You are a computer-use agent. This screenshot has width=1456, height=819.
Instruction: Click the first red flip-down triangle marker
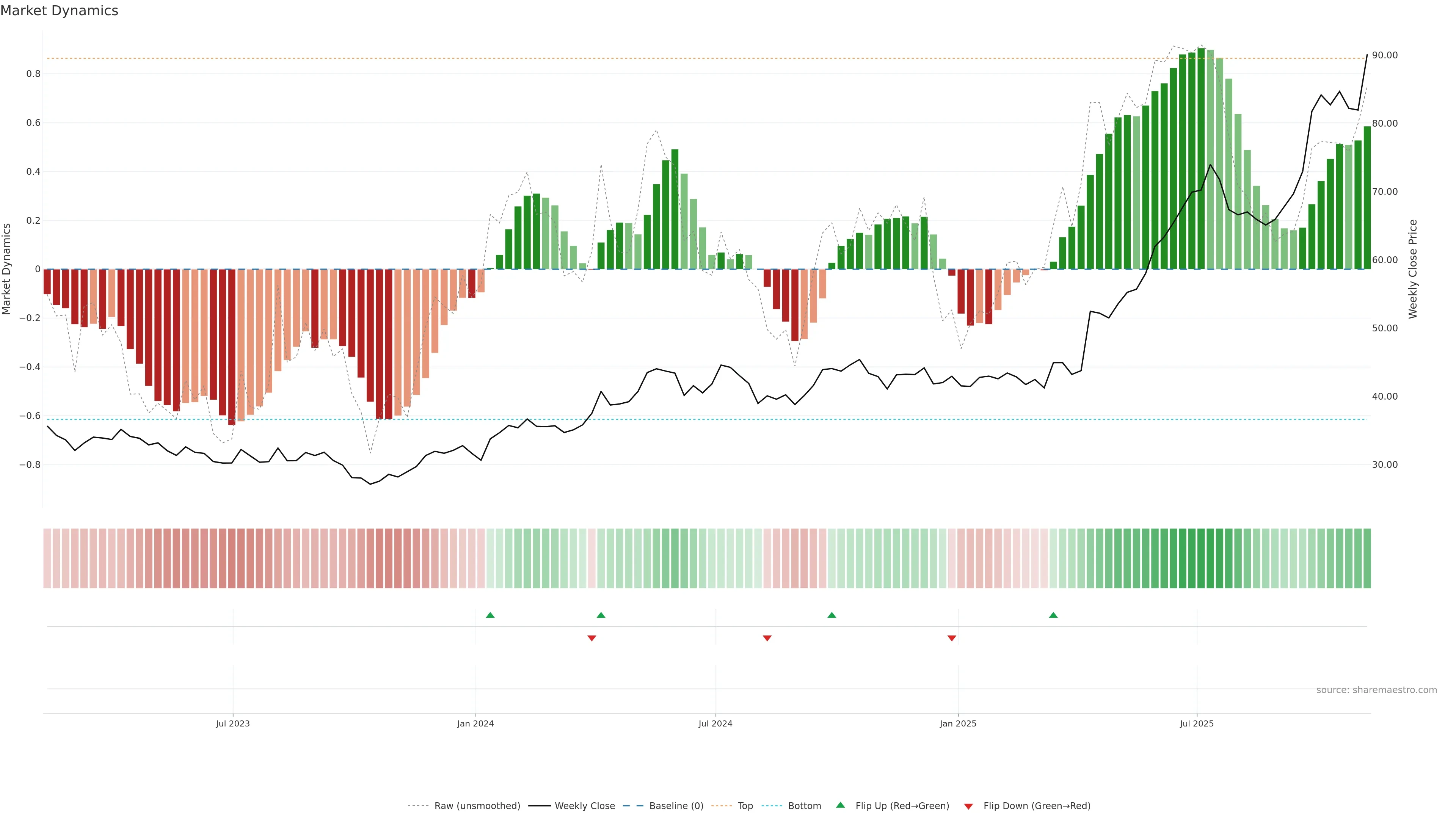click(x=592, y=638)
